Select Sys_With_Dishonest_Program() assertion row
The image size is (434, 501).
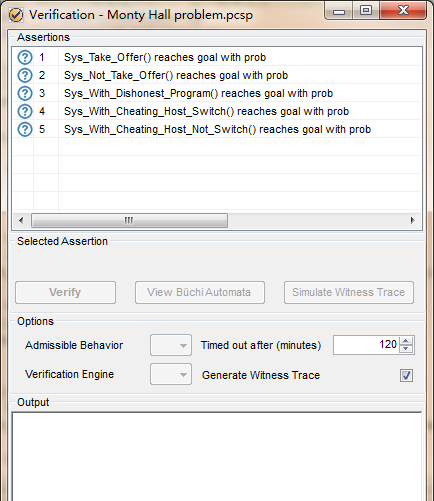(217, 93)
